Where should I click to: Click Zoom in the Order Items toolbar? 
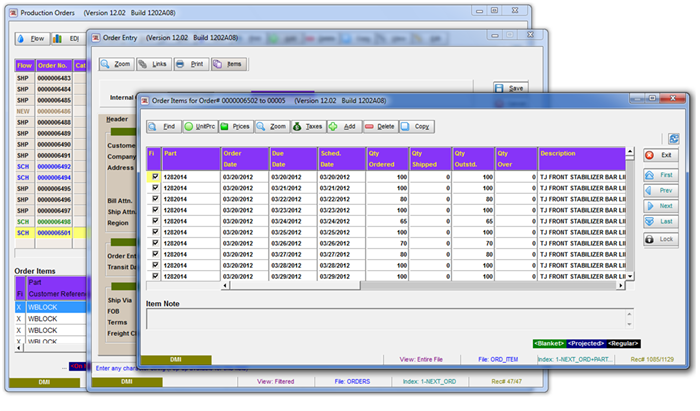point(272,127)
